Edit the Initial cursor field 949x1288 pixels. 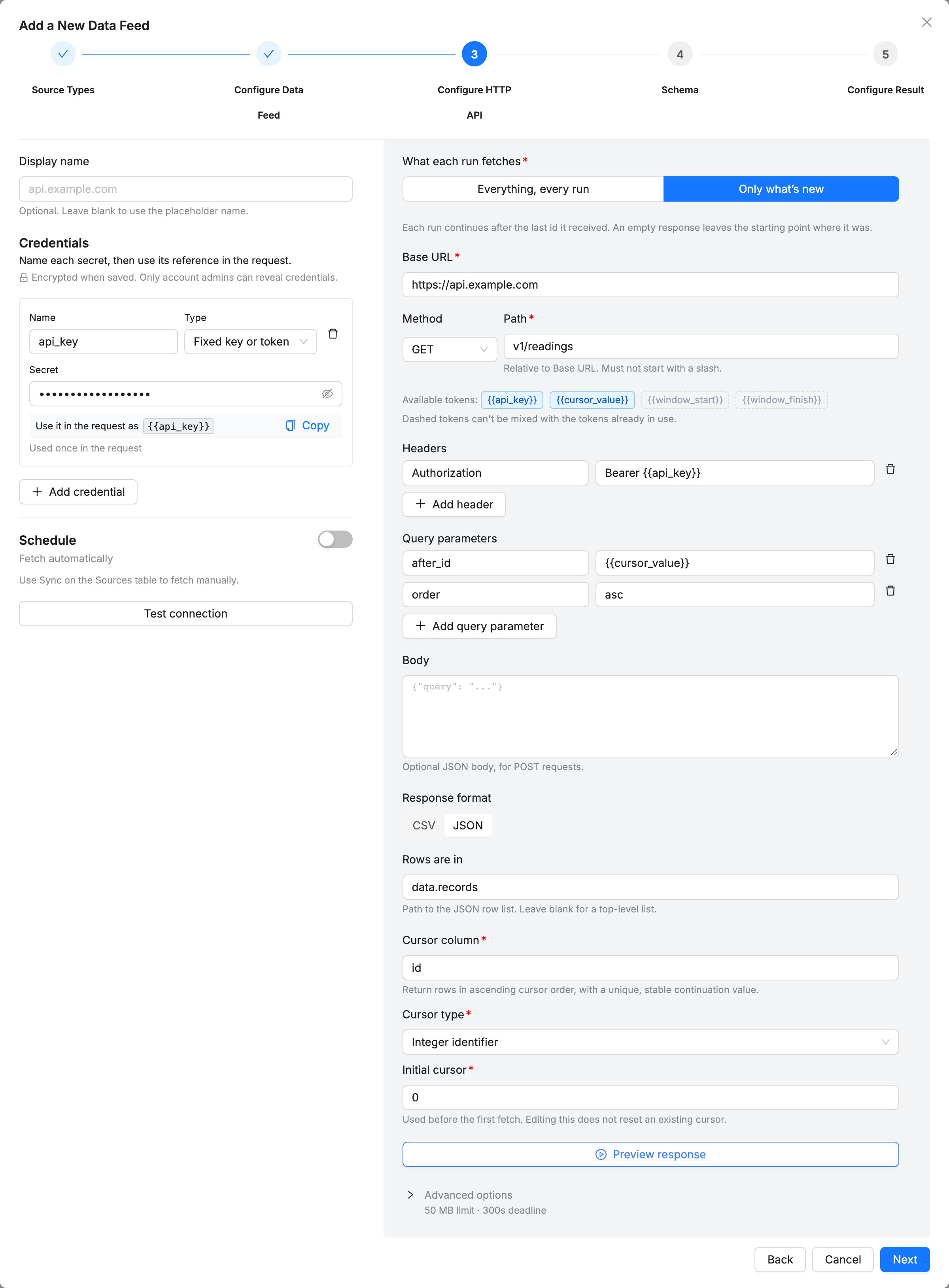(650, 1097)
